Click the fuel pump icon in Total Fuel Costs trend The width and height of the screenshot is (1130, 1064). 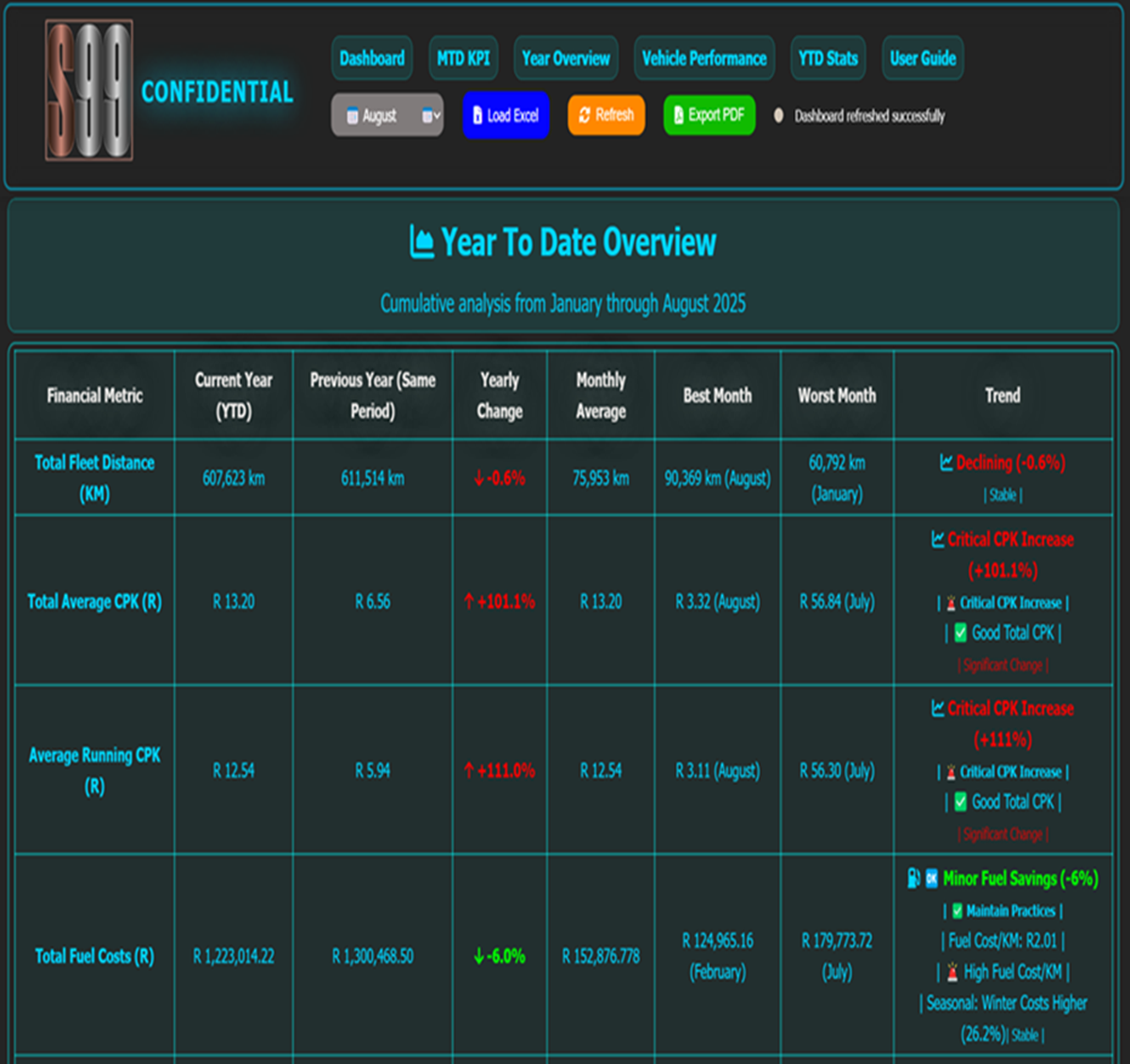click(x=912, y=879)
